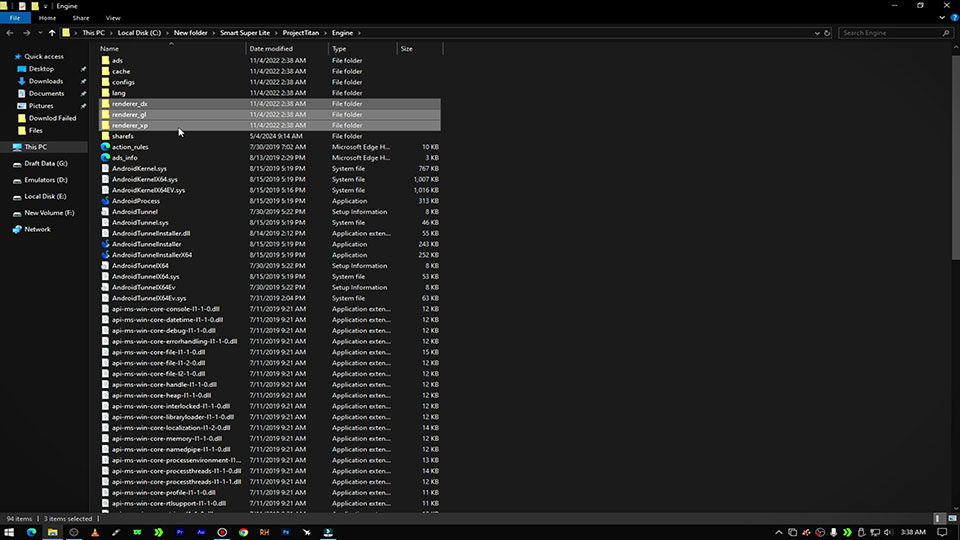Click the Properties icon in the title bar

(x=22, y=6)
